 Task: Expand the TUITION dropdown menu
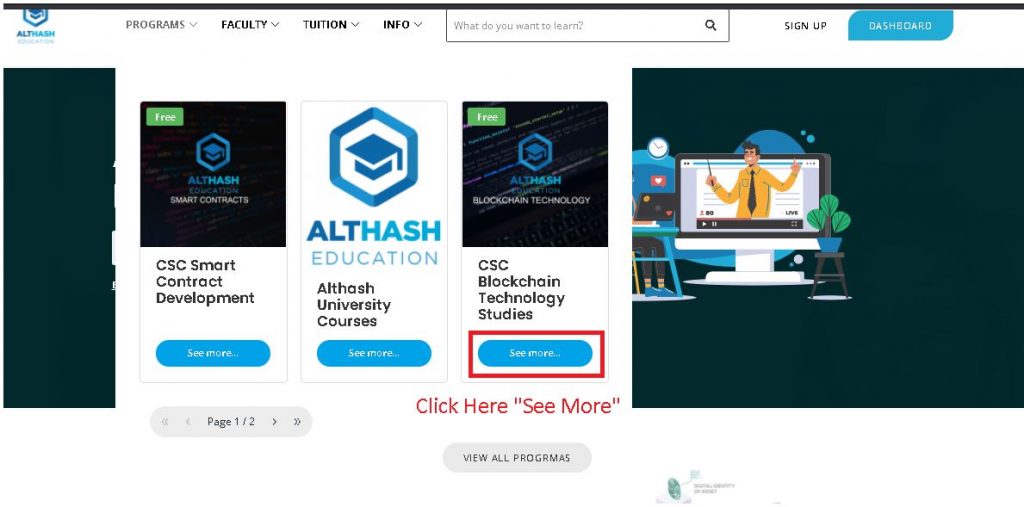click(x=331, y=25)
